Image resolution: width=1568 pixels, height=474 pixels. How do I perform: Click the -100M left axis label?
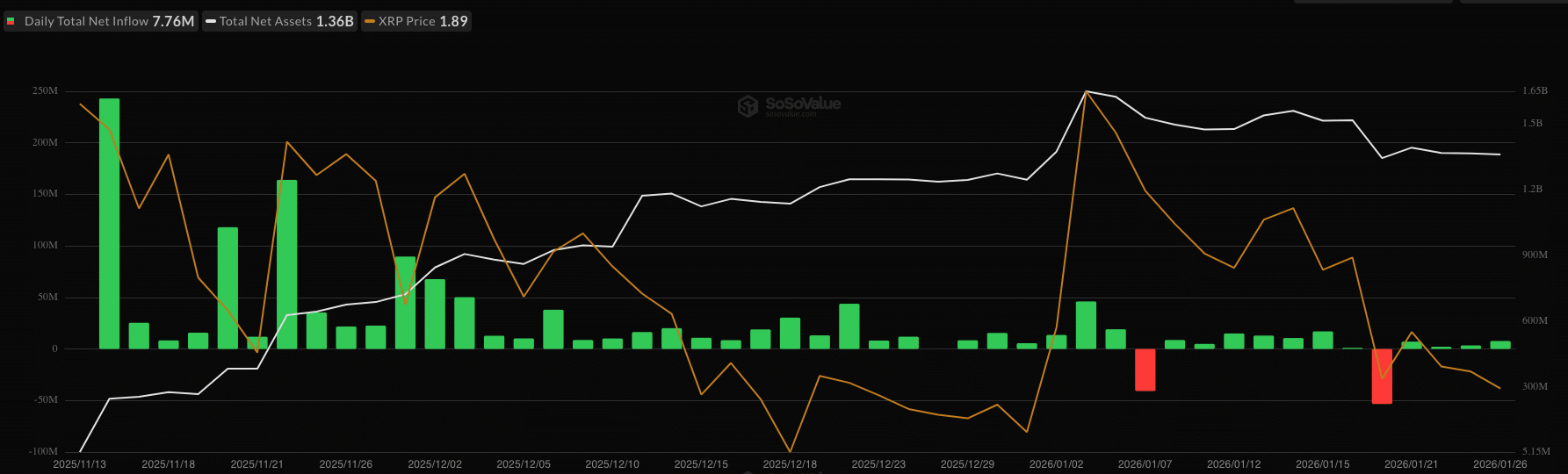click(x=43, y=452)
